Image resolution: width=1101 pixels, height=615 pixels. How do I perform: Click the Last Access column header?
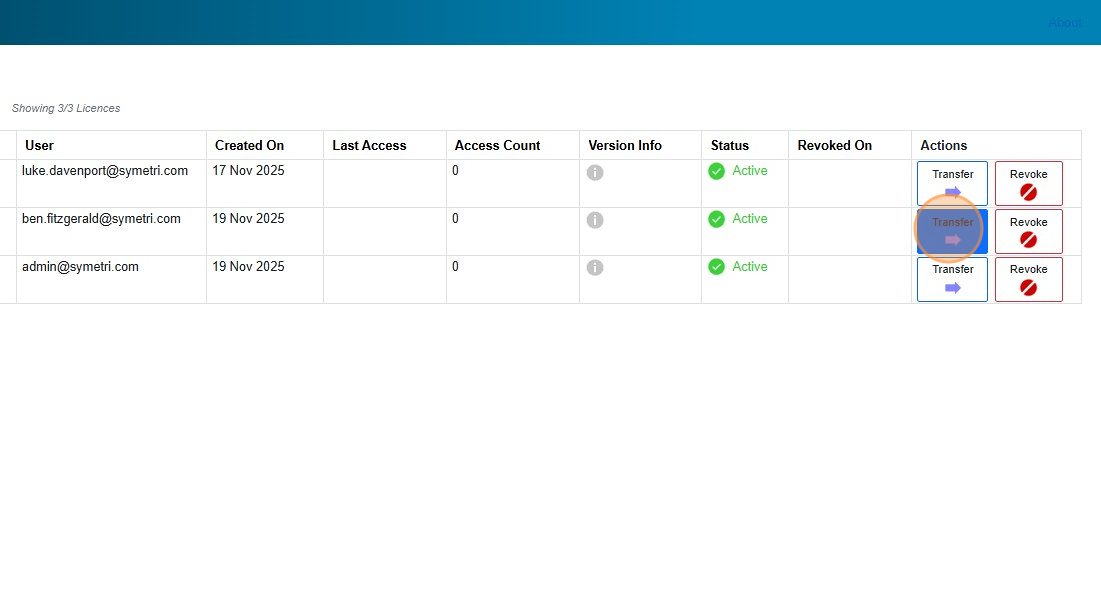pyautogui.click(x=369, y=145)
